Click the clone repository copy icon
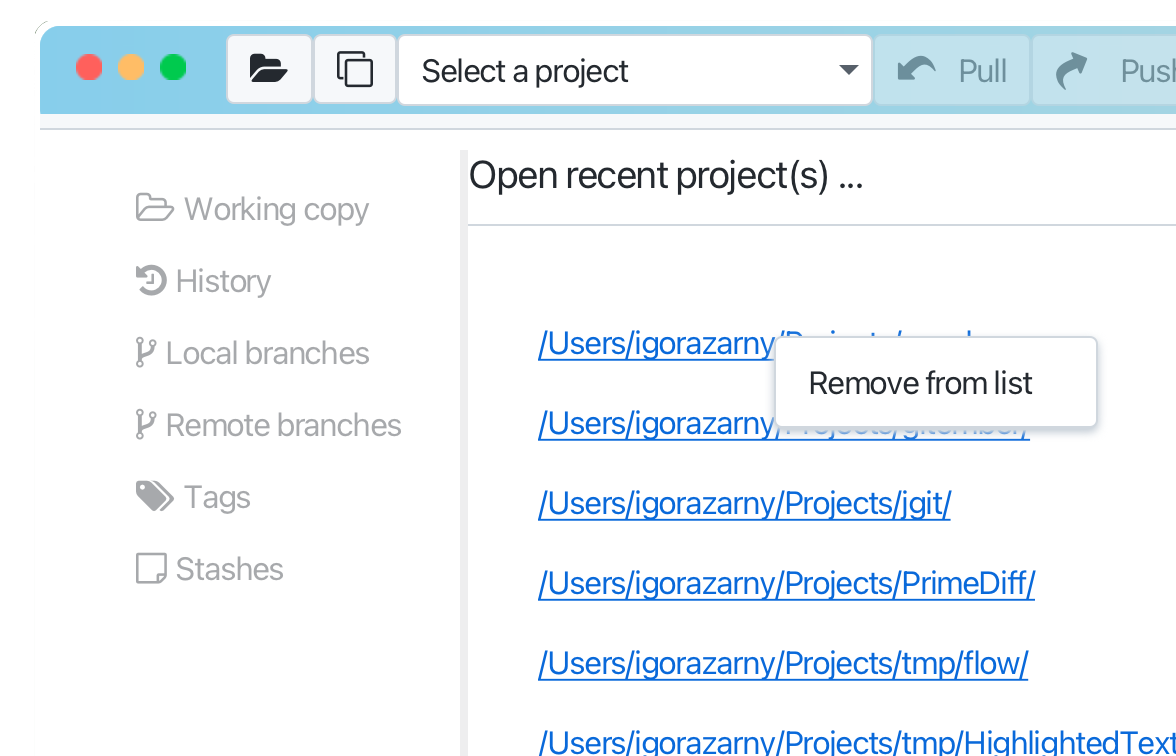Viewport: 1176px width, 756px height. [x=355, y=69]
